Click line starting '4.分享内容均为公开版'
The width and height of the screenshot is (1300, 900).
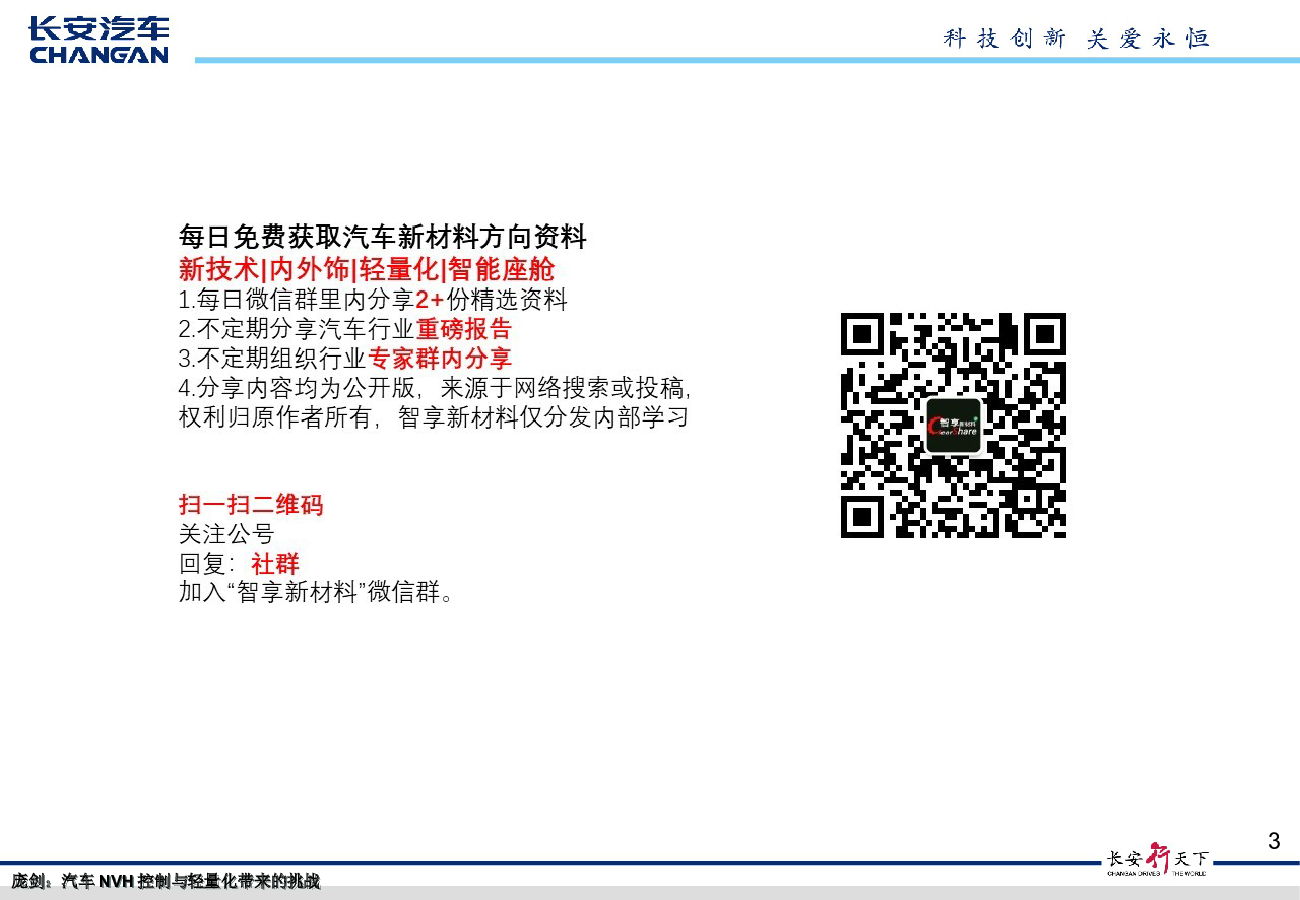tap(435, 388)
